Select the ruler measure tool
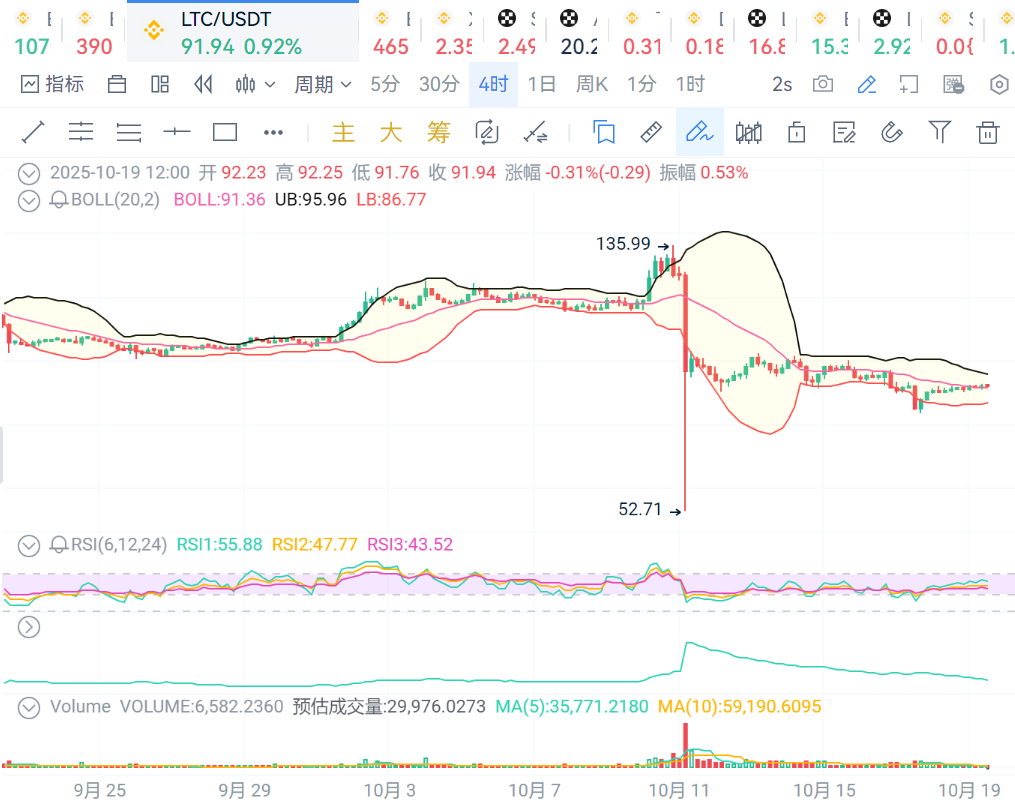Viewport: 1015px width, 810px height. [651, 132]
